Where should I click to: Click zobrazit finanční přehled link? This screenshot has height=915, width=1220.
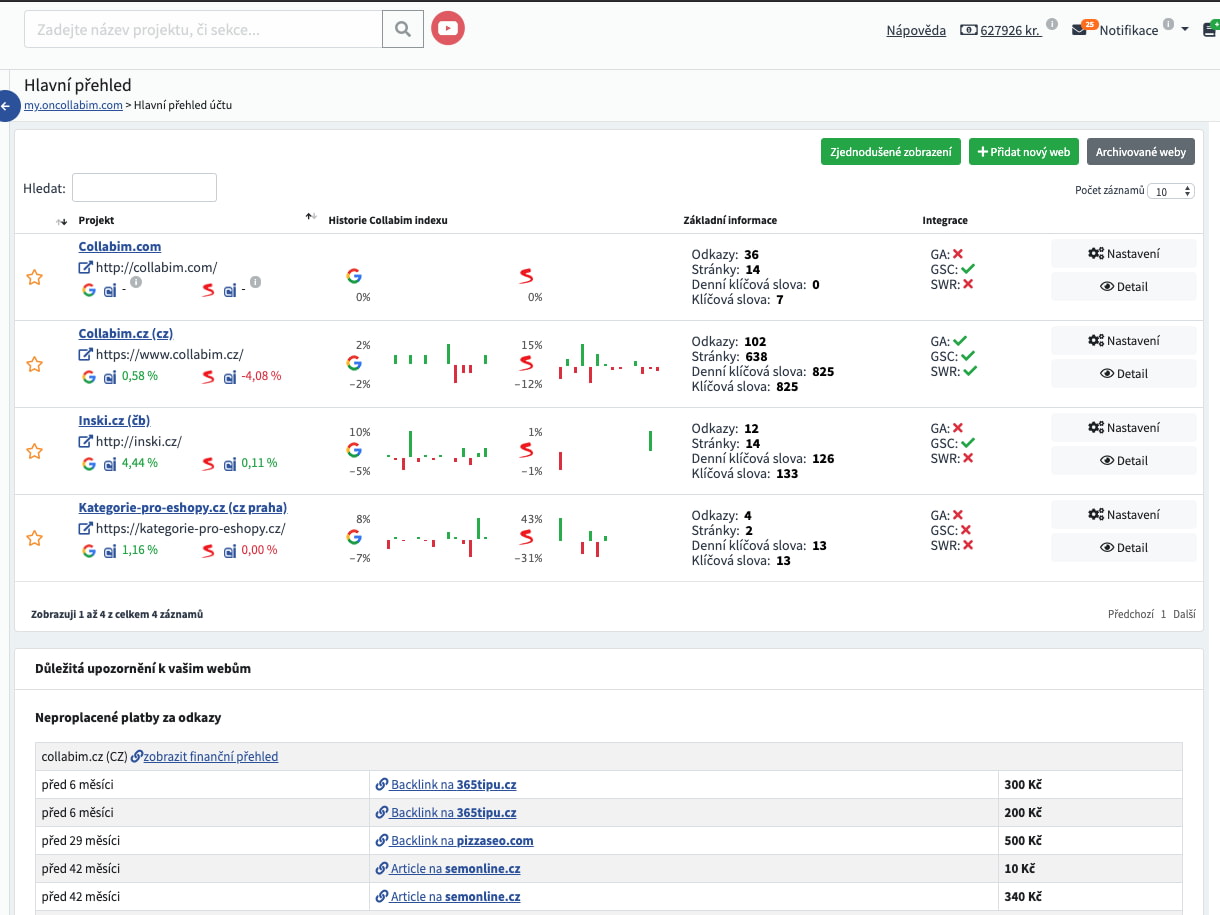pyautogui.click(x=211, y=757)
